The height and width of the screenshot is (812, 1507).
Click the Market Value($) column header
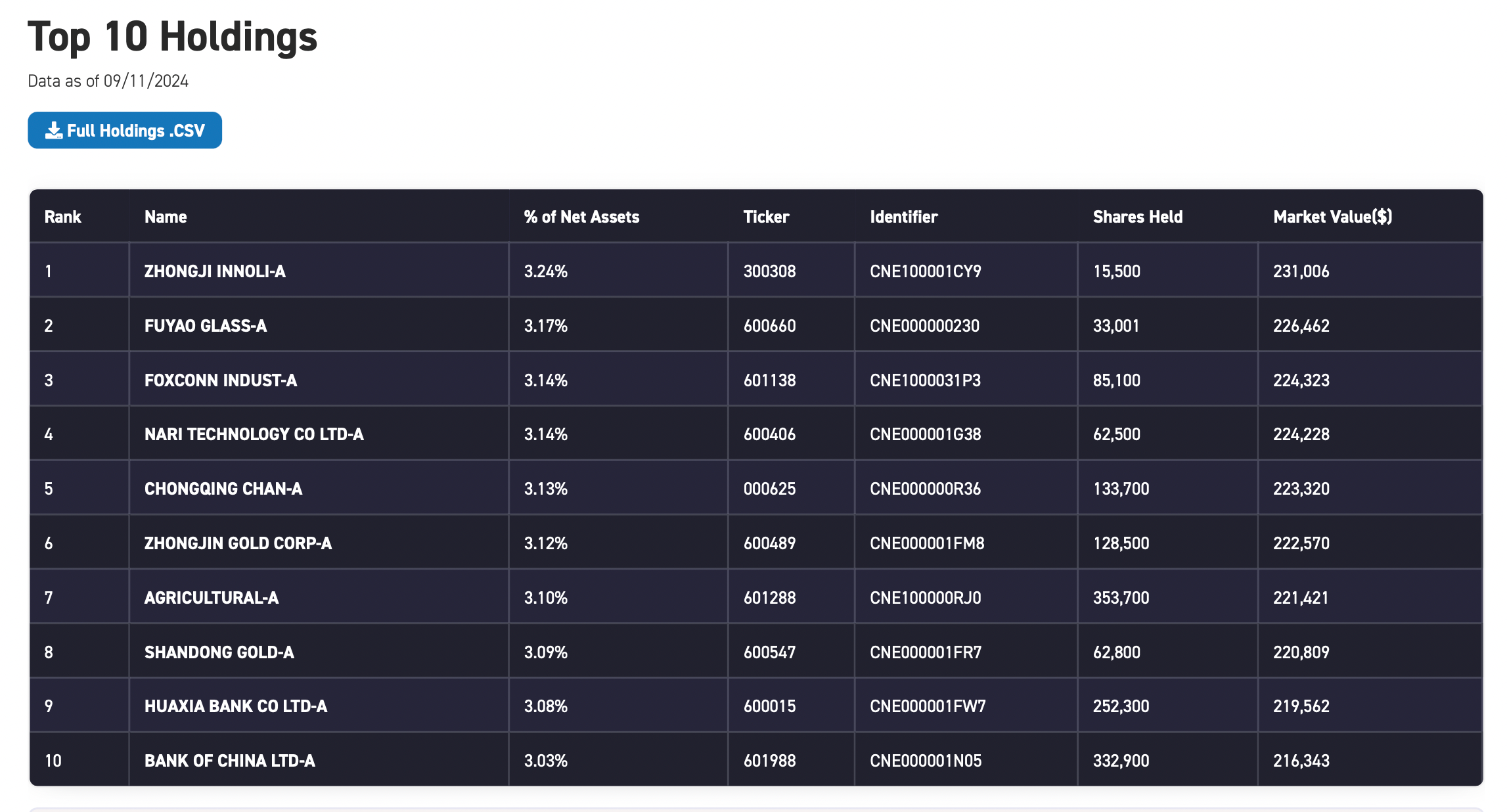pos(1332,217)
